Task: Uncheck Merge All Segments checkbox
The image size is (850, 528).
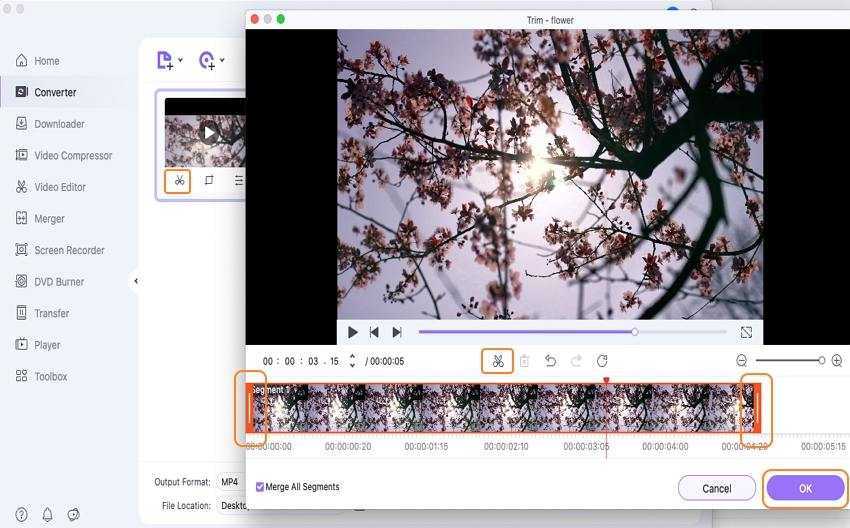Action: pyautogui.click(x=260, y=487)
